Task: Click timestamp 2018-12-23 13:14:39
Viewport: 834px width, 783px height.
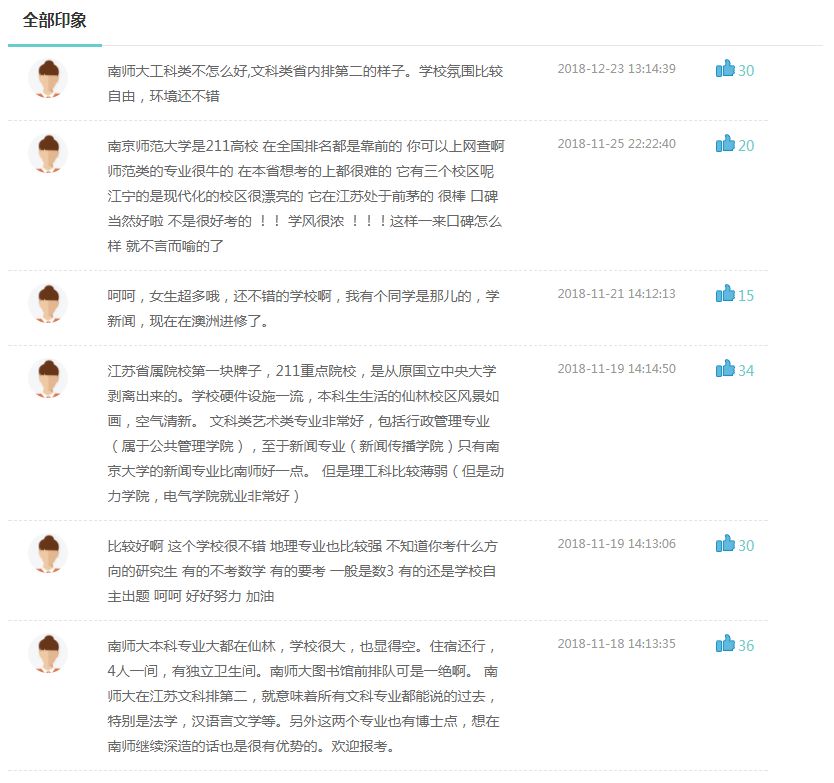Action: 616,69
